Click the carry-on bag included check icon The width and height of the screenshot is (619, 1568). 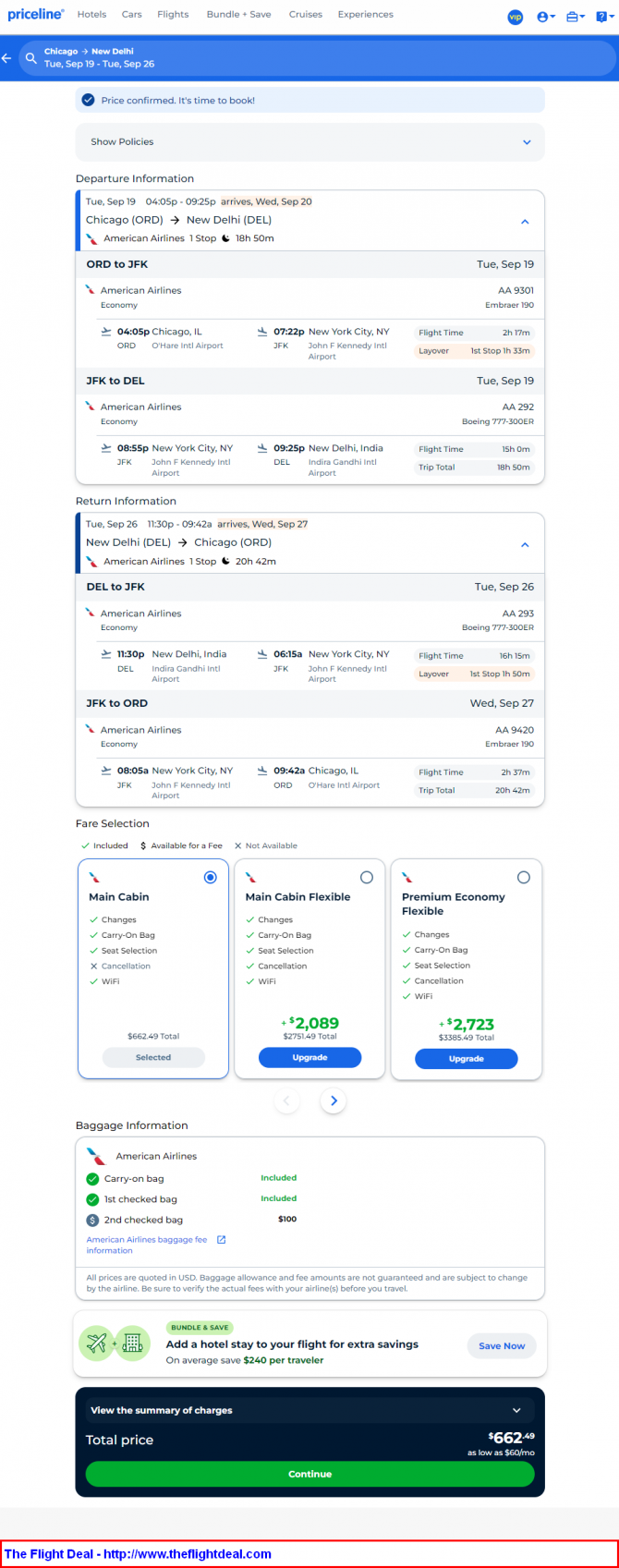pyautogui.click(x=92, y=1179)
